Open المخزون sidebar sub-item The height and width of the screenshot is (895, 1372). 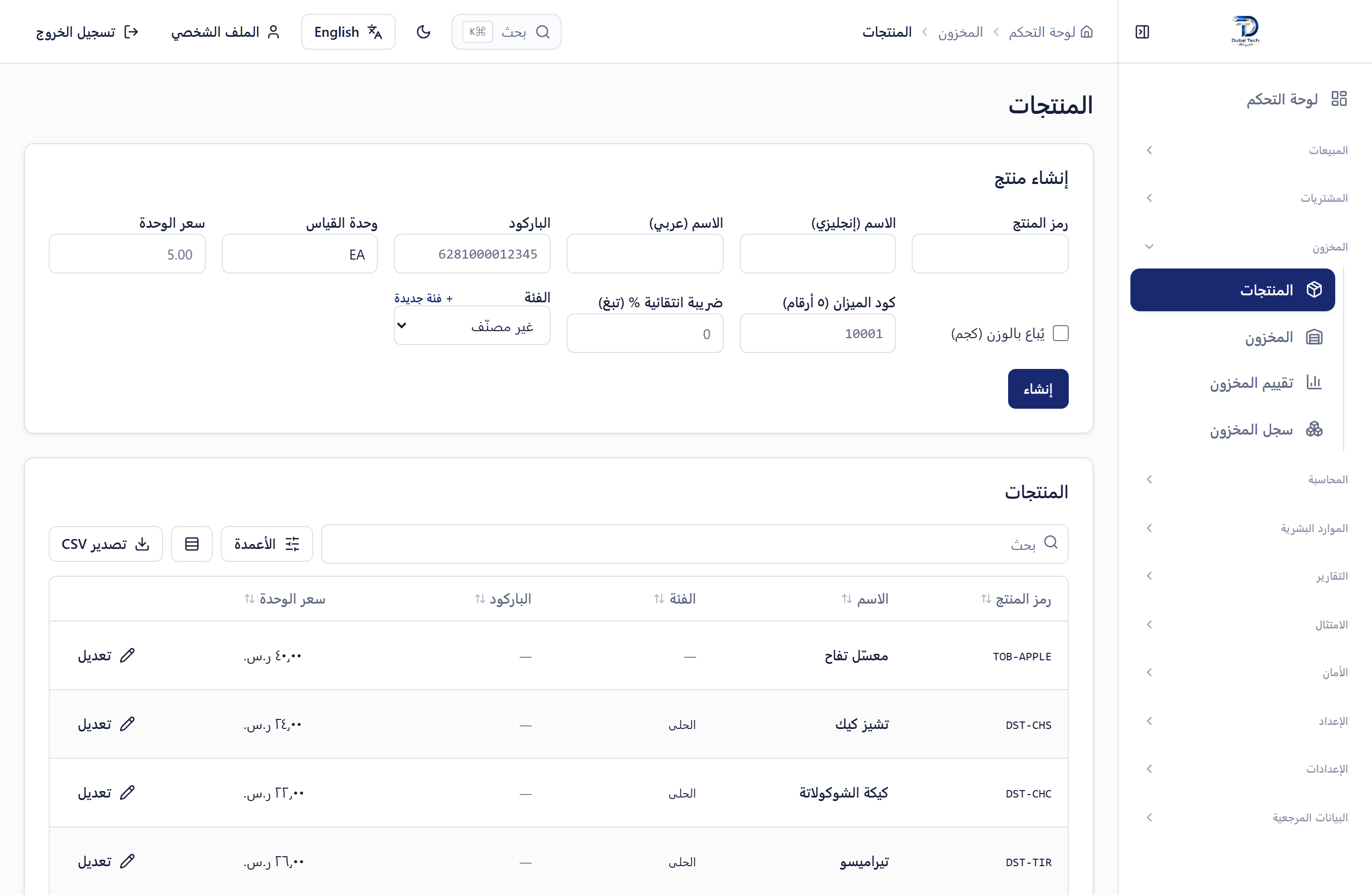pyautogui.click(x=1232, y=337)
